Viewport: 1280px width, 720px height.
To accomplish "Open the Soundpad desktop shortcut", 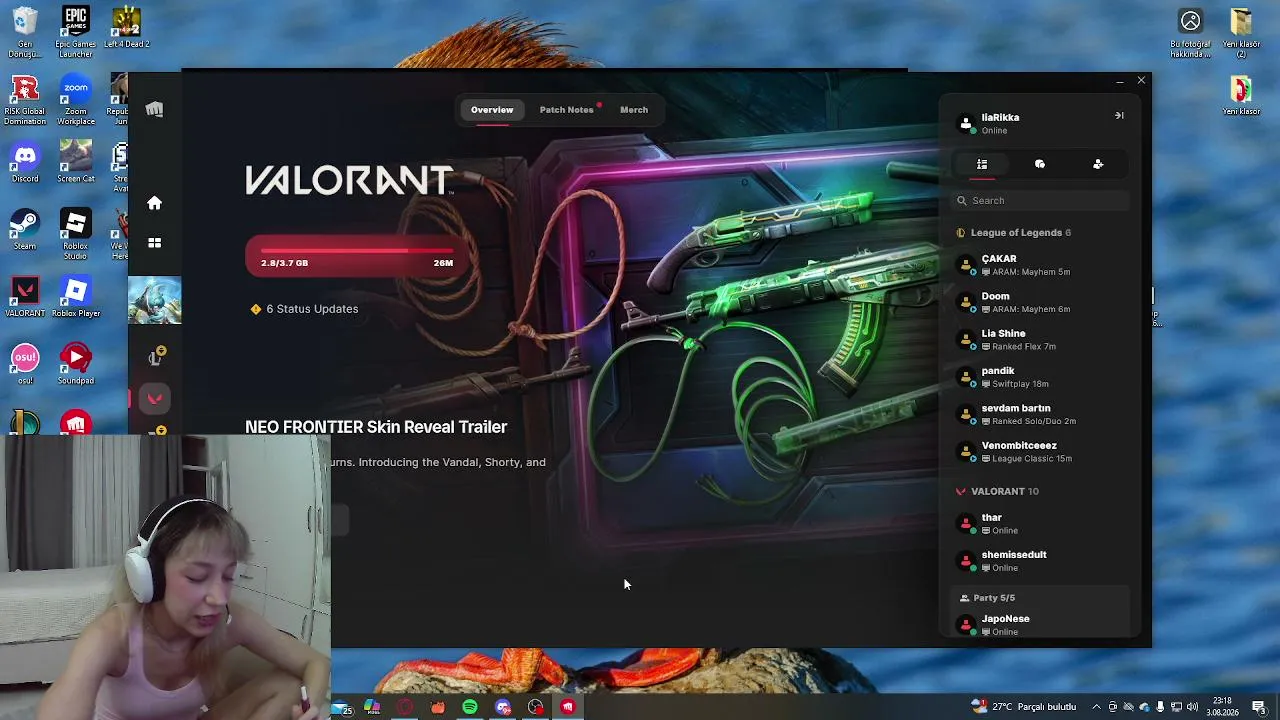I will (75, 365).
